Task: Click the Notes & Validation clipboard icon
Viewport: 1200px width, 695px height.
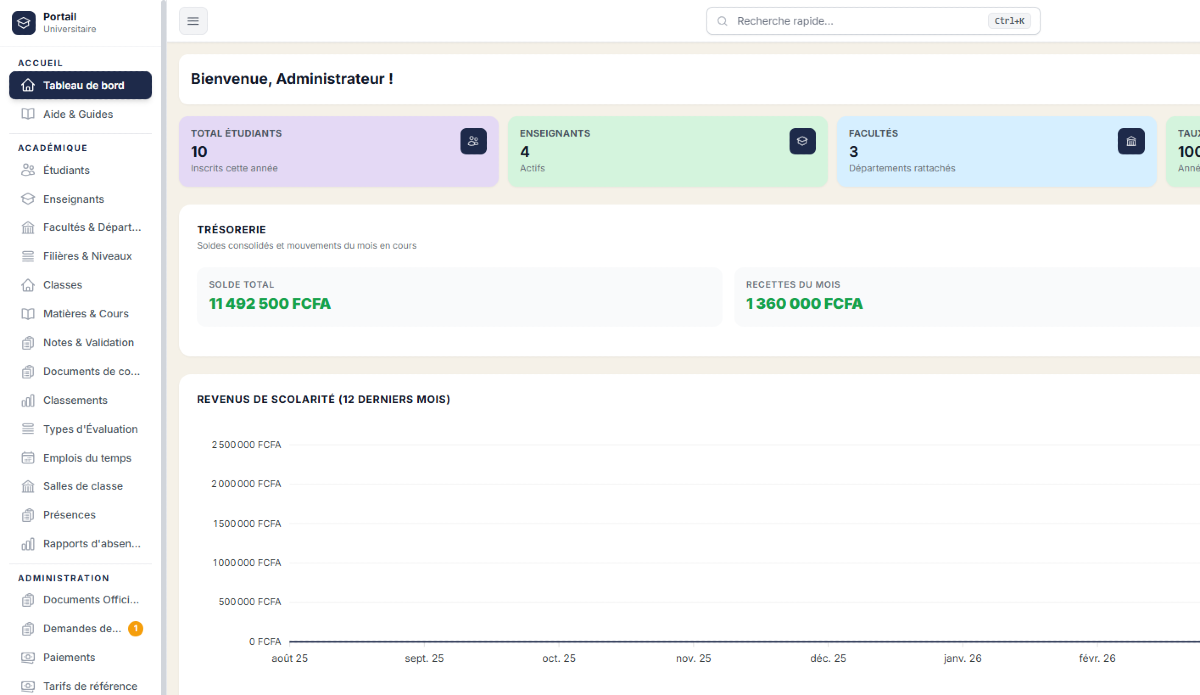Action: pos(28,342)
